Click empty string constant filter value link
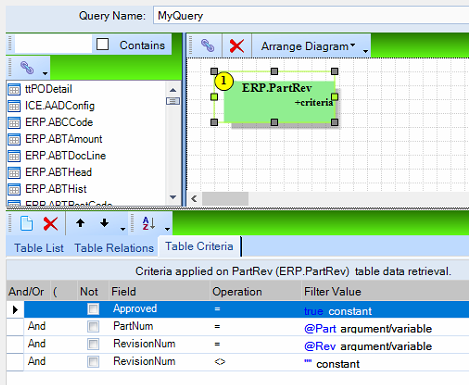The width and height of the screenshot is (469, 385). [308, 361]
